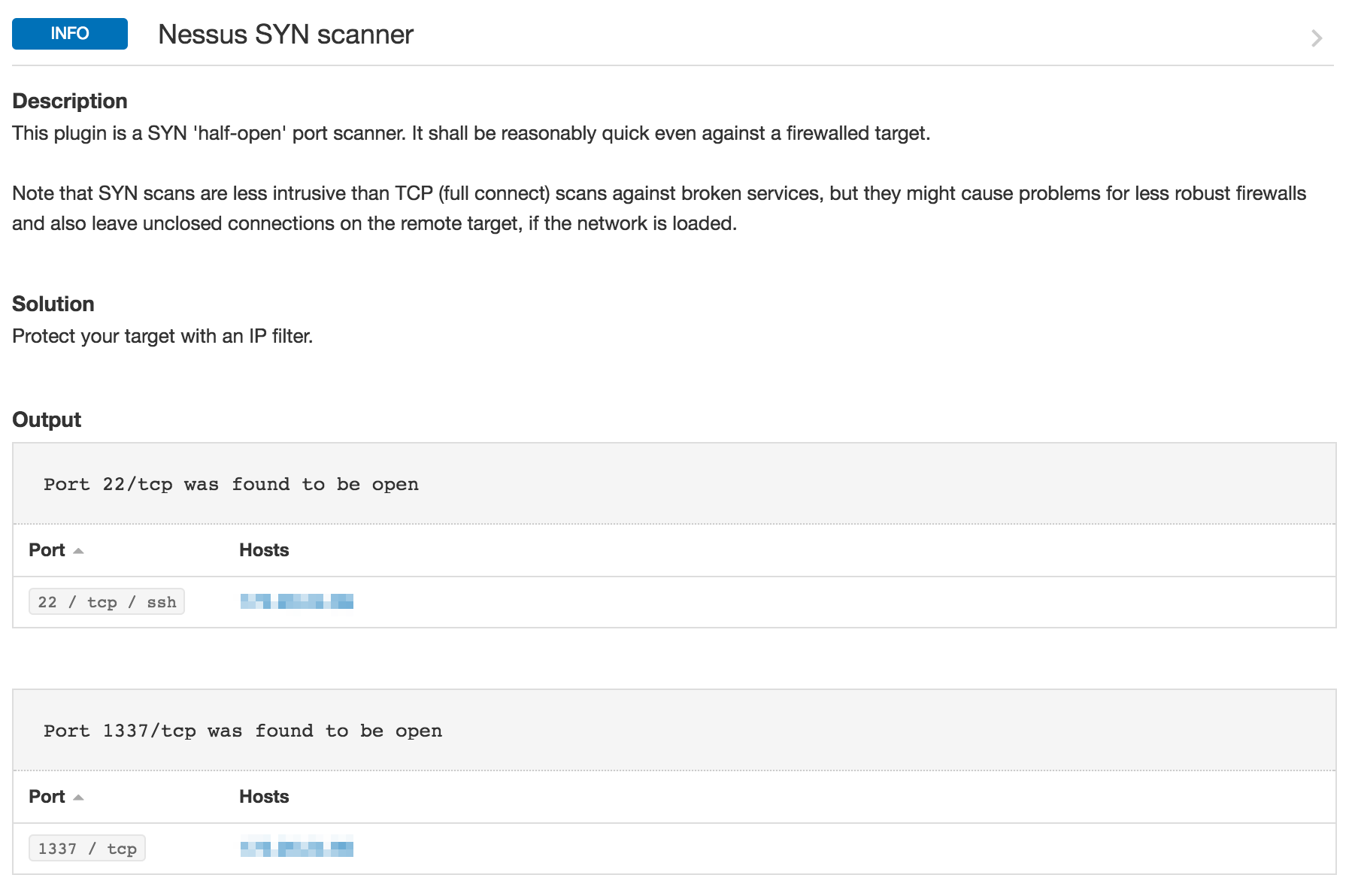This screenshot has height=896, width=1358.
Task: Open the blurred host link for port 22
Action: coord(297,601)
